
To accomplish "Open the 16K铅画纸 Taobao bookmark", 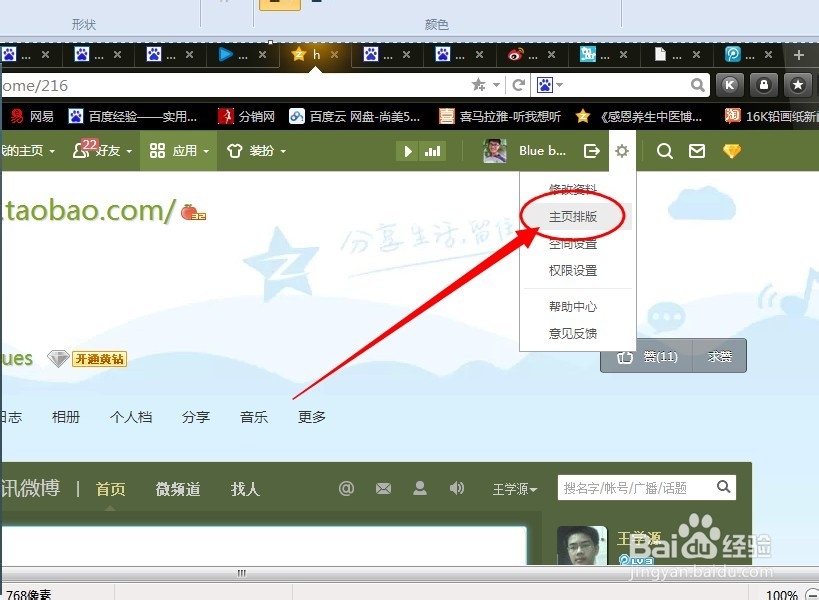I will pos(771,116).
